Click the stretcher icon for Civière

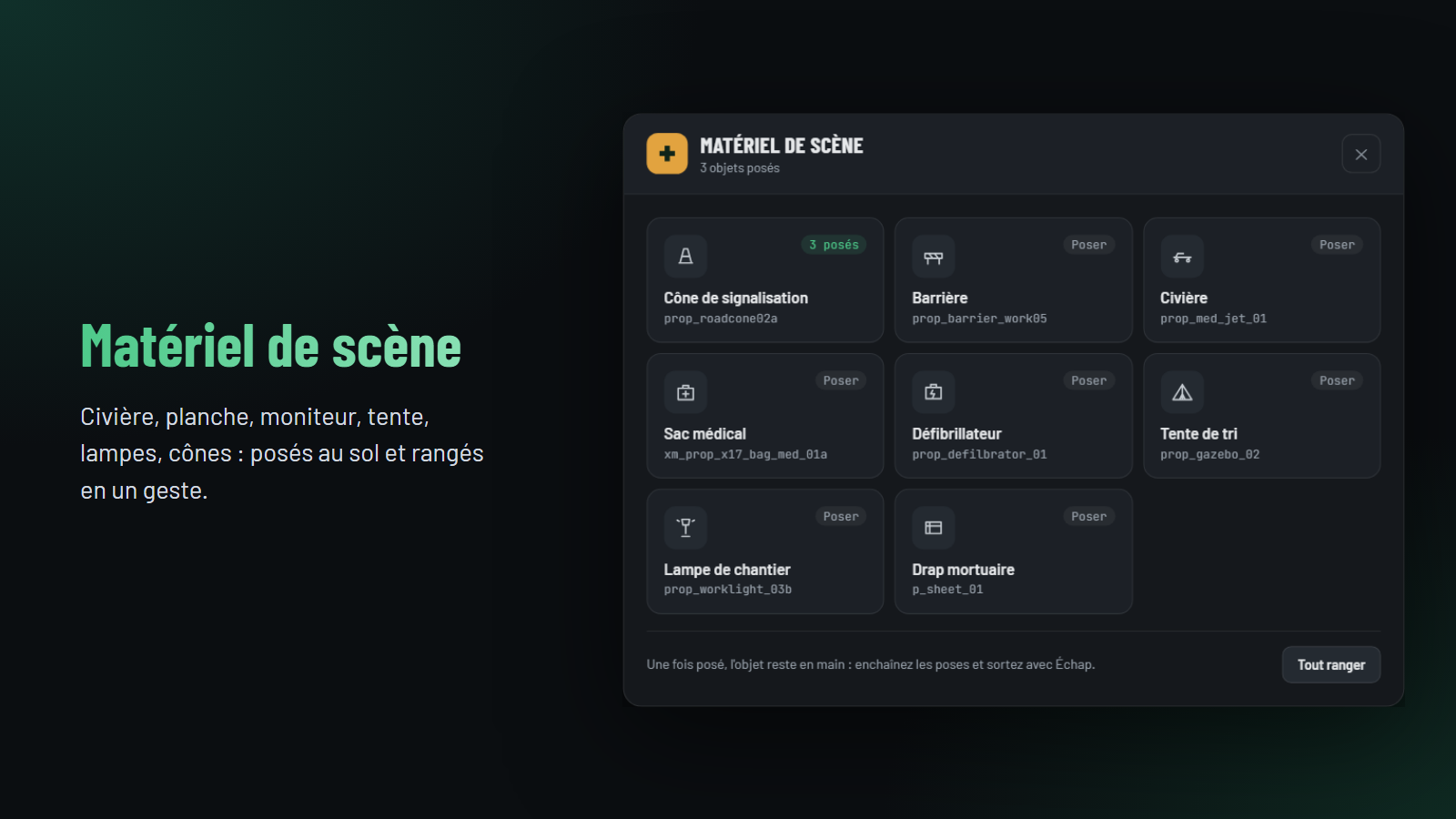click(1182, 257)
